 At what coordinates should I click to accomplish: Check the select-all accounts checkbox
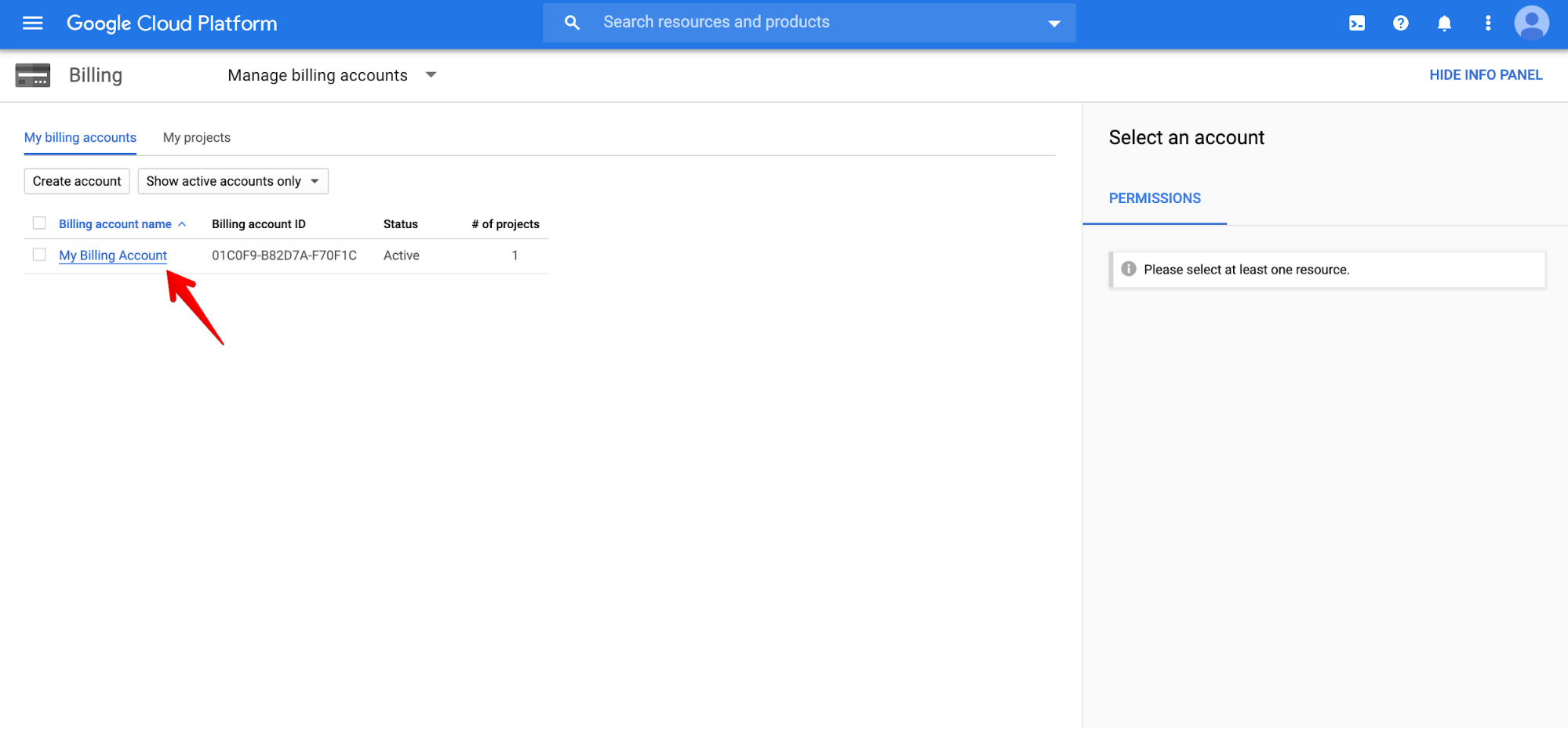coord(39,223)
